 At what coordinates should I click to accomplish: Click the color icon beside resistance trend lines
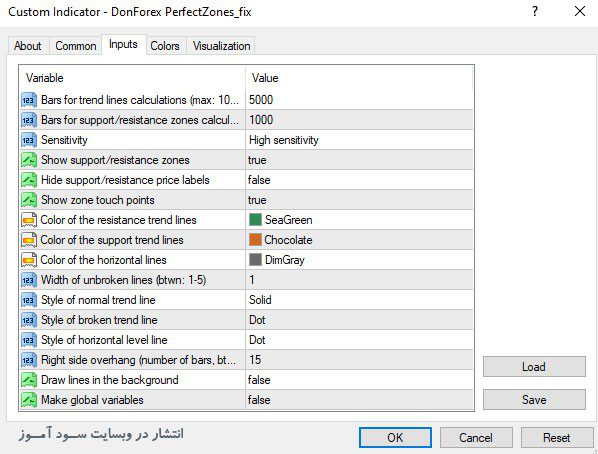pyautogui.click(x=29, y=220)
